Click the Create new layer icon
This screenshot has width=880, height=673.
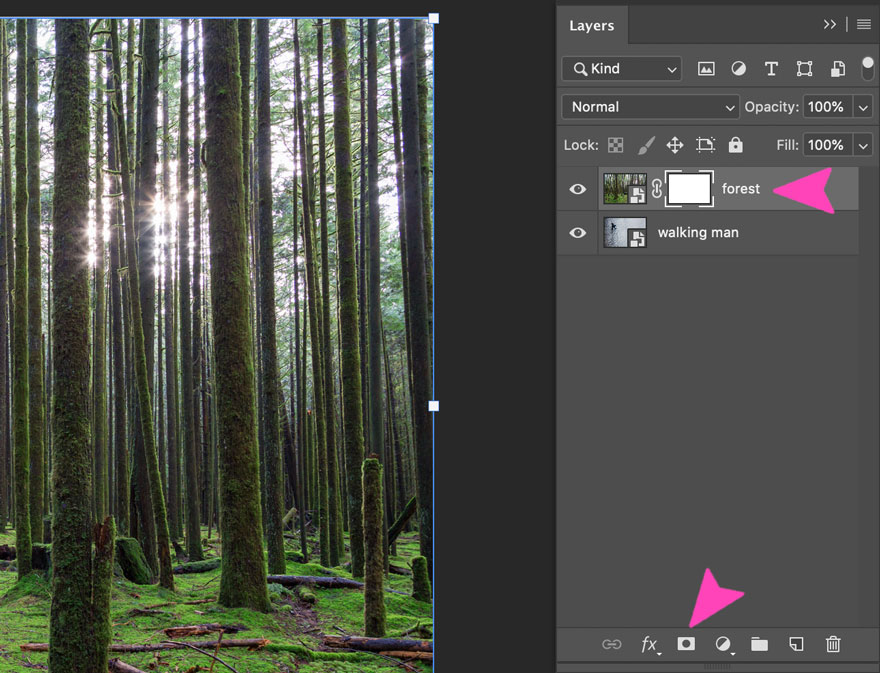[796, 644]
